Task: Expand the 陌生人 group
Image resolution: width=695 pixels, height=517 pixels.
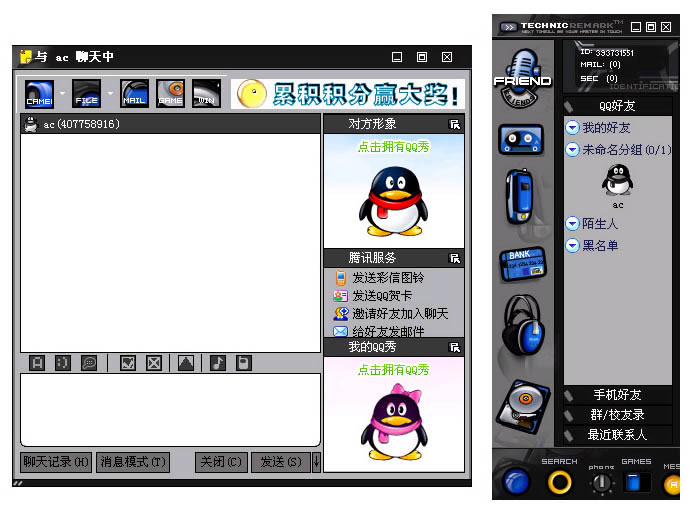Action: point(573,223)
